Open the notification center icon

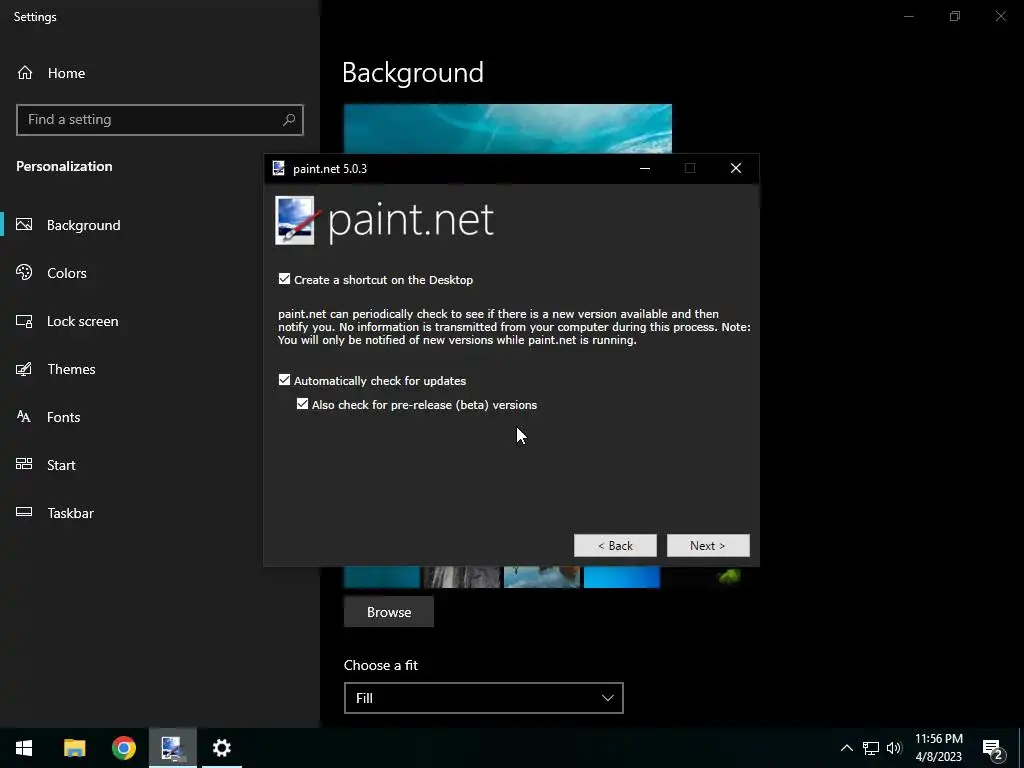[993, 749]
